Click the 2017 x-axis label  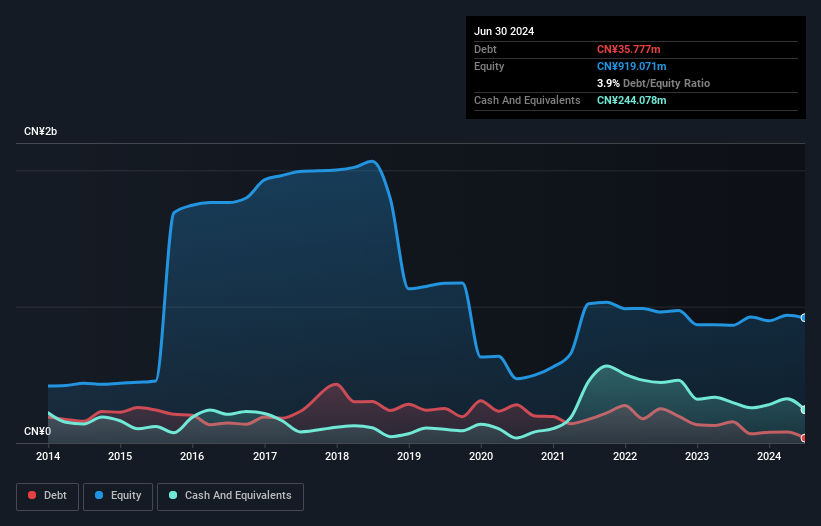(x=265, y=456)
